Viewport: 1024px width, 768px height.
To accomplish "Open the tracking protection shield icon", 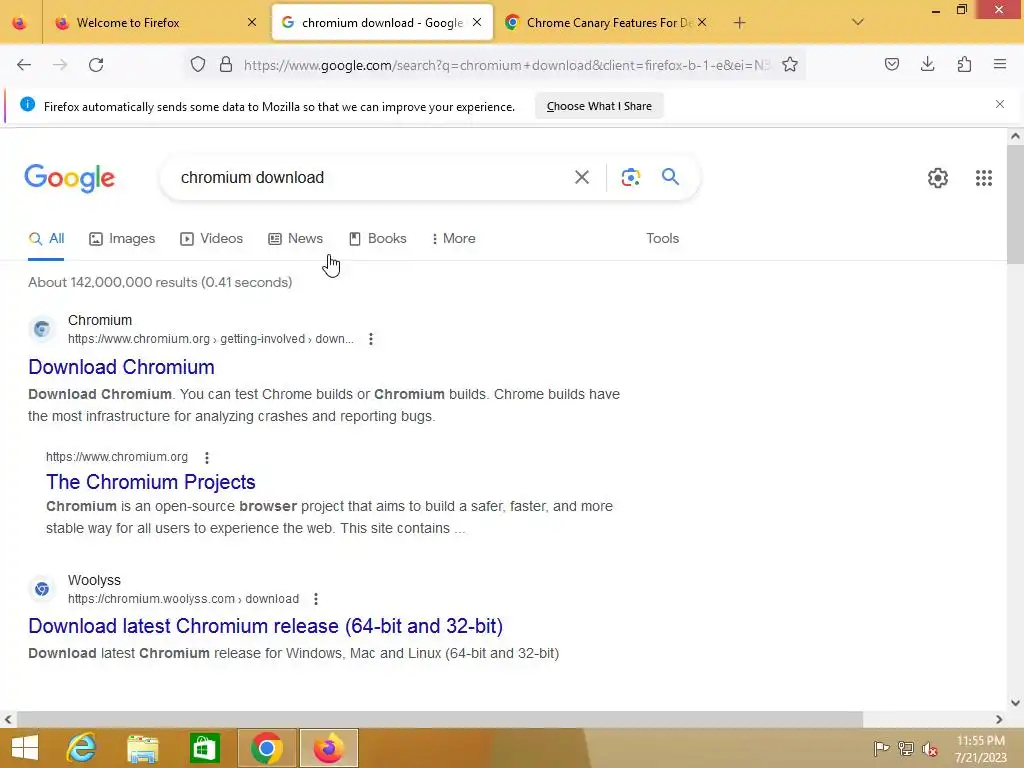I will point(198,64).
